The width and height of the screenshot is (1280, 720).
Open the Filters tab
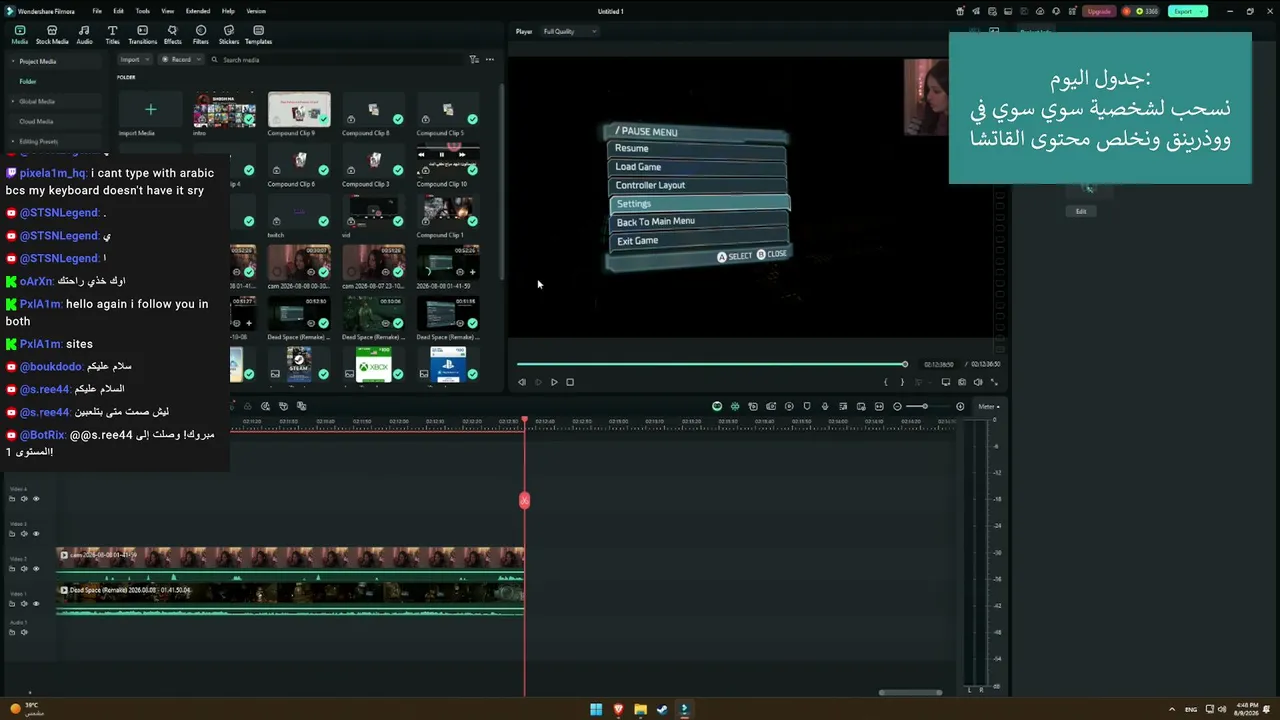coord(201,35)
